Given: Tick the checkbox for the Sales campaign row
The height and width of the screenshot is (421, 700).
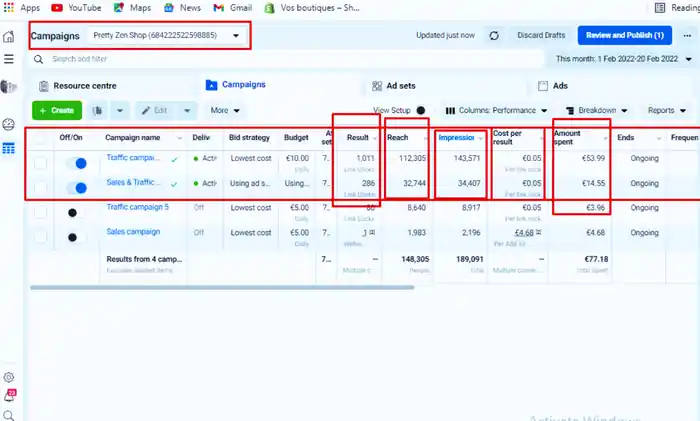Looking at the screenshot, I should pos(40,237).
